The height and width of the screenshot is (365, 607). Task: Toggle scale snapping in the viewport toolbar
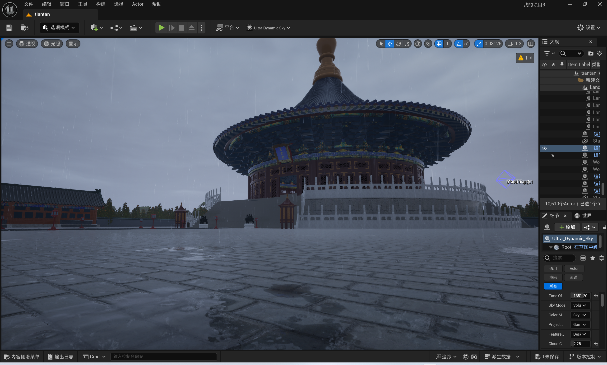(x=479, y=44)
